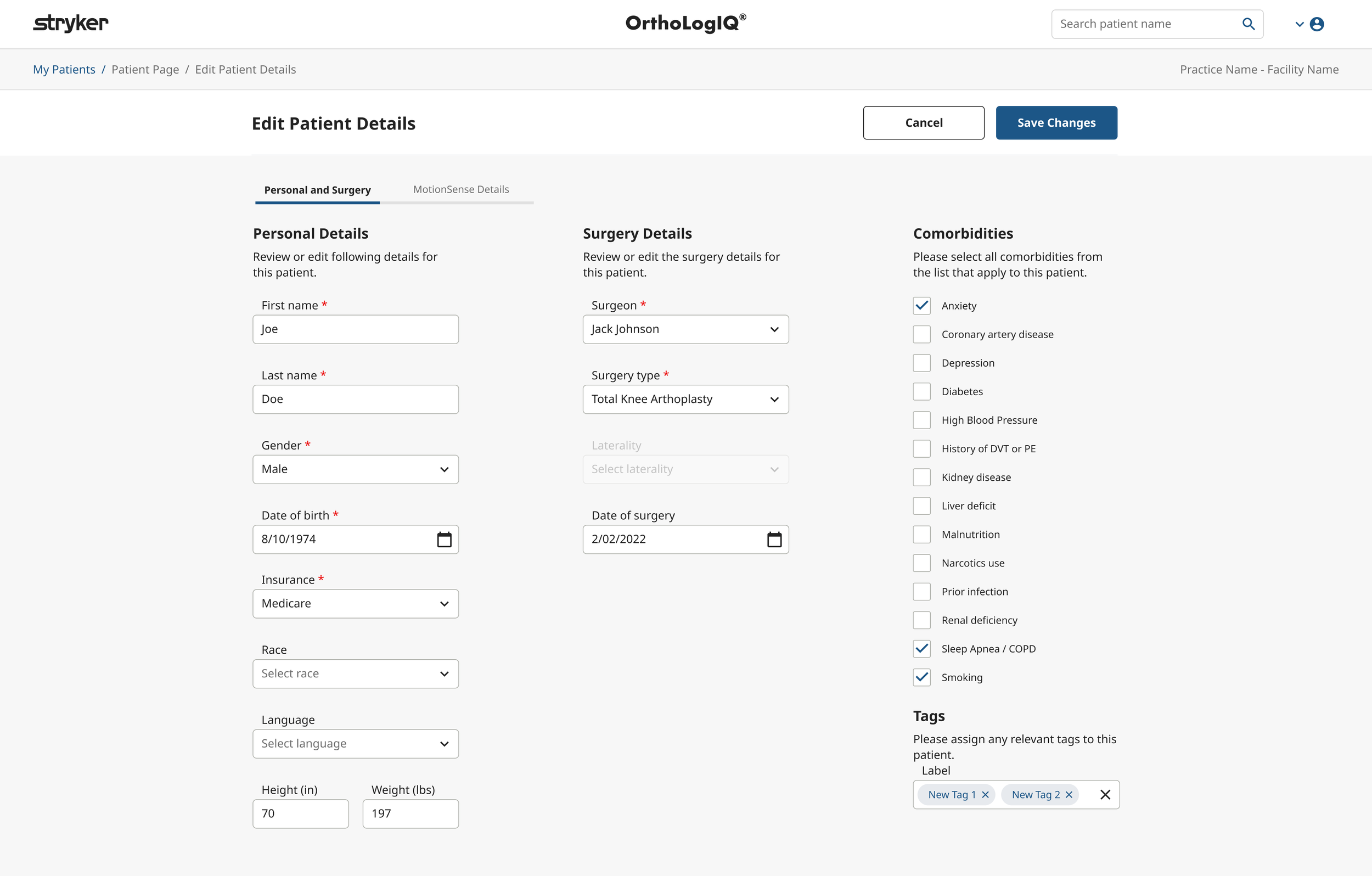Click the Stryker logo
1372x876 pixels.
(x=70, y=24)
